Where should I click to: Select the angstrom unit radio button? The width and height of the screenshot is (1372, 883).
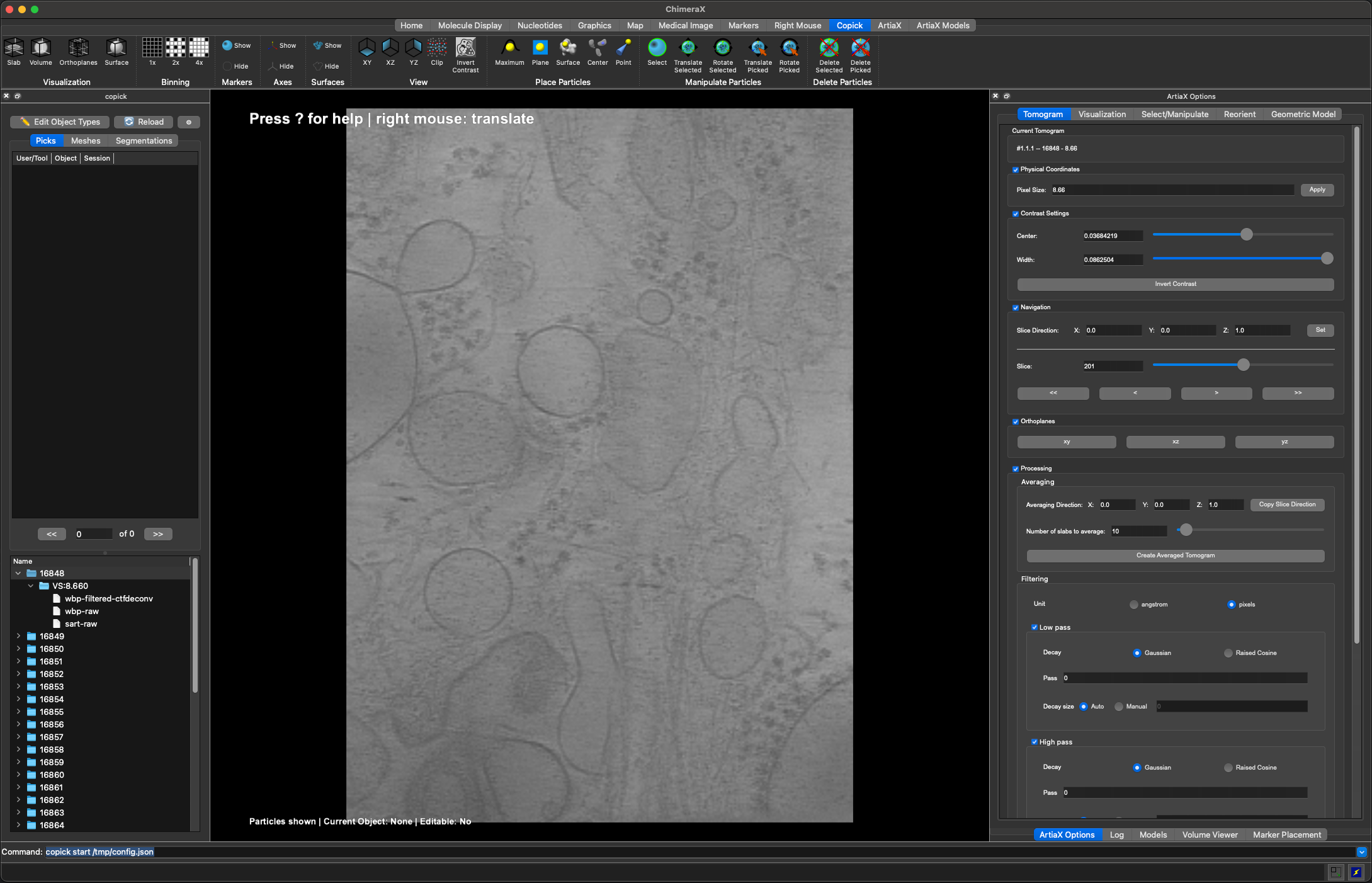pos(1134,605)
